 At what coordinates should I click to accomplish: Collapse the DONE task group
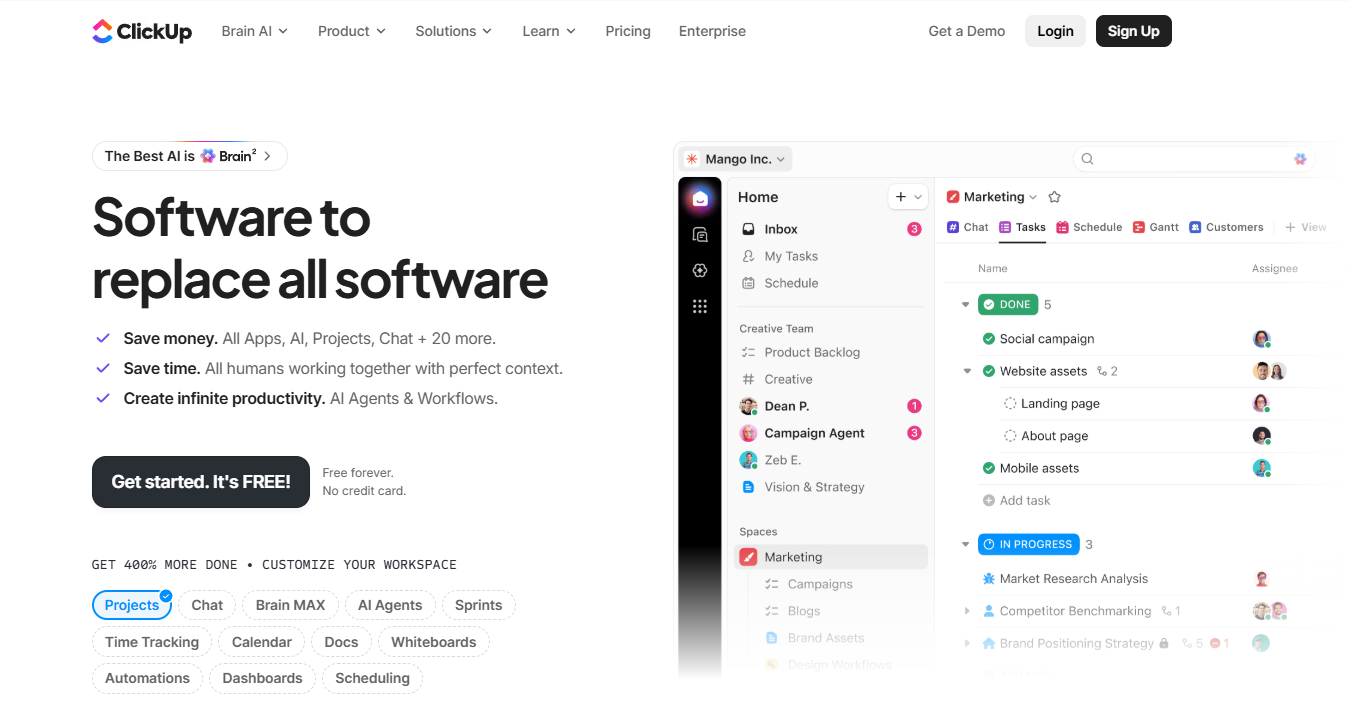965,304
